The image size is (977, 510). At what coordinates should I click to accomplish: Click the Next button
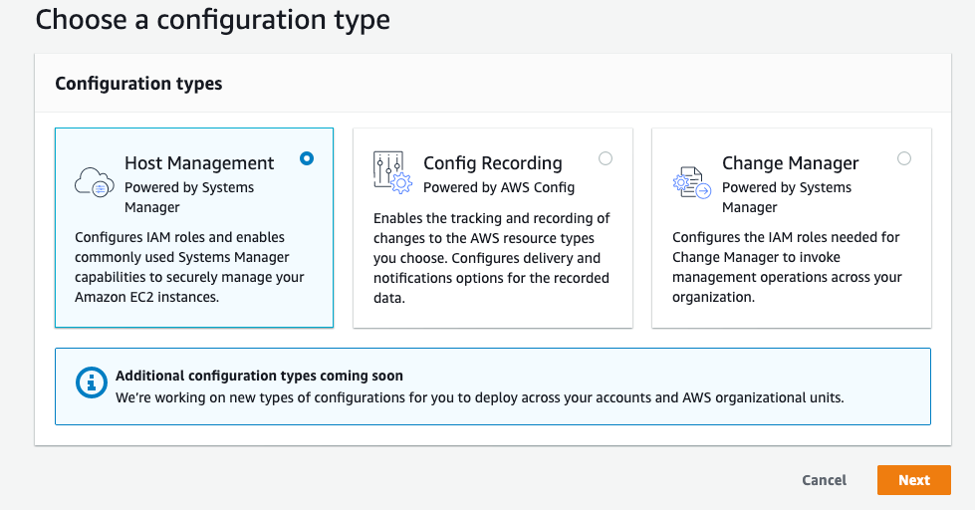tap(913, 480)
